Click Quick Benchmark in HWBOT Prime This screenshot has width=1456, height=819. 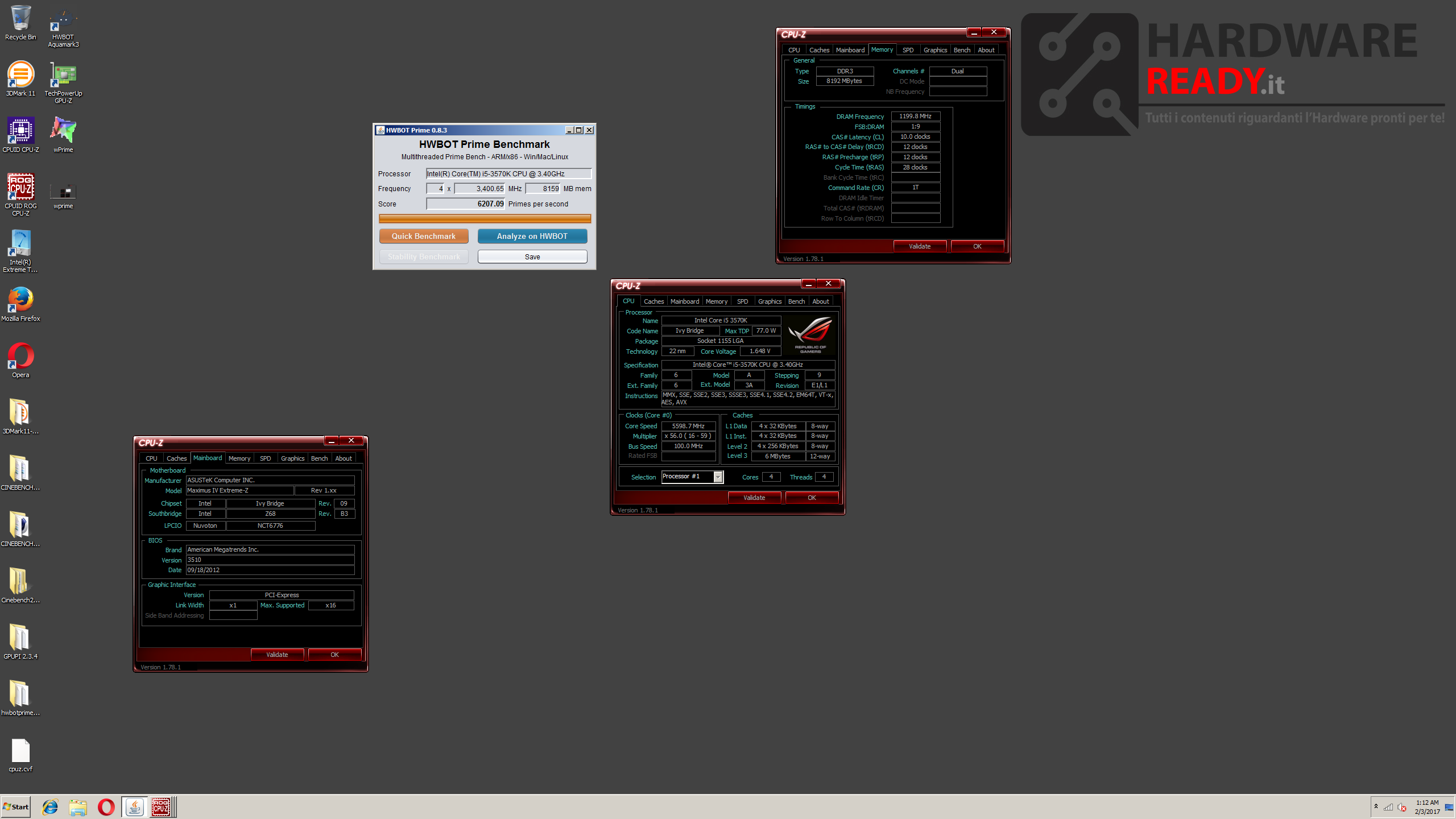424,236
